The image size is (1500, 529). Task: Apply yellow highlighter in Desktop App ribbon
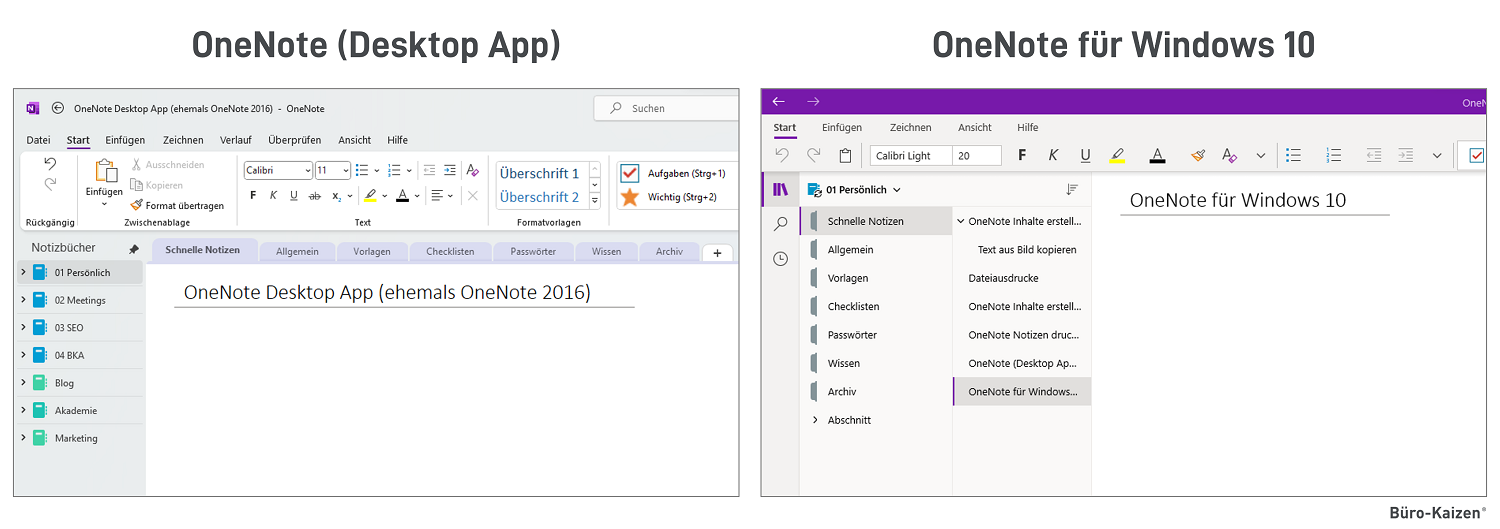pos(370,196)
